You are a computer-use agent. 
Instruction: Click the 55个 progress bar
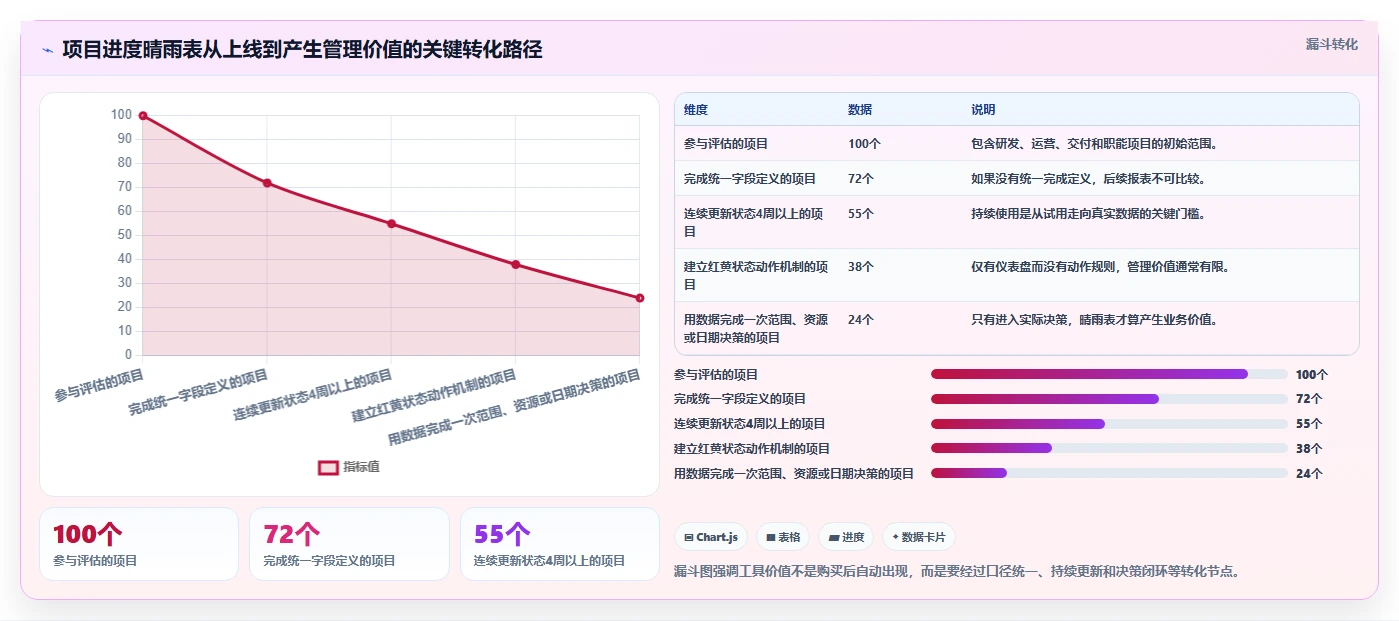[1109, 424]
